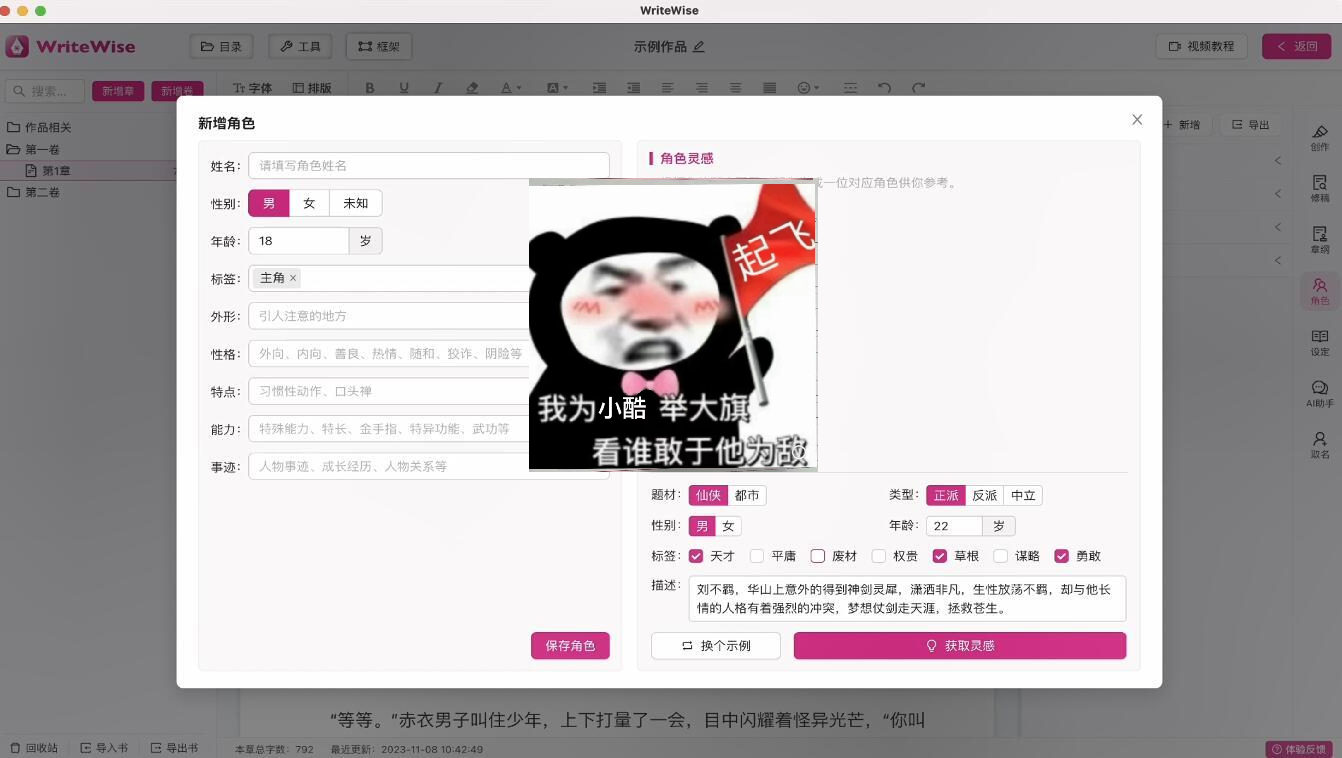This screenshot has width=1342, height=758.
Task: Justify text in toolbar
Action: point(769,88)
